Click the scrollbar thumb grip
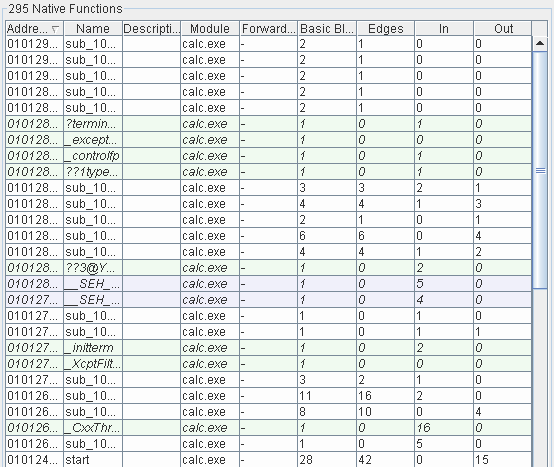Screen dimensions: 554x467 point(540,171)
